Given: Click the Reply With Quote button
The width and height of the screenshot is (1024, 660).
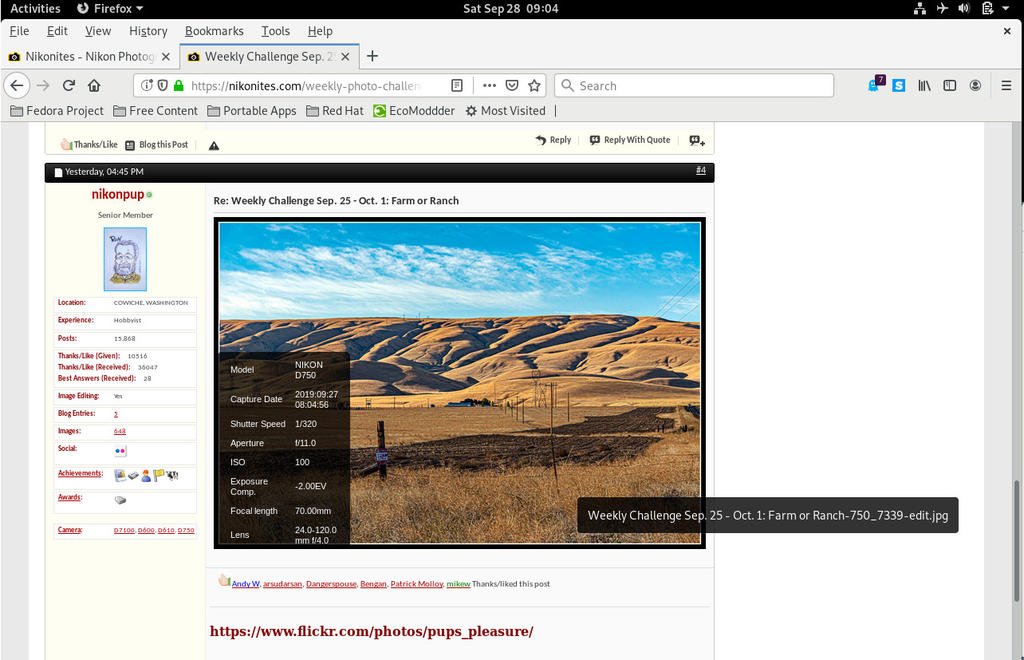Looking at the screenshot, I should coord(630,140).
